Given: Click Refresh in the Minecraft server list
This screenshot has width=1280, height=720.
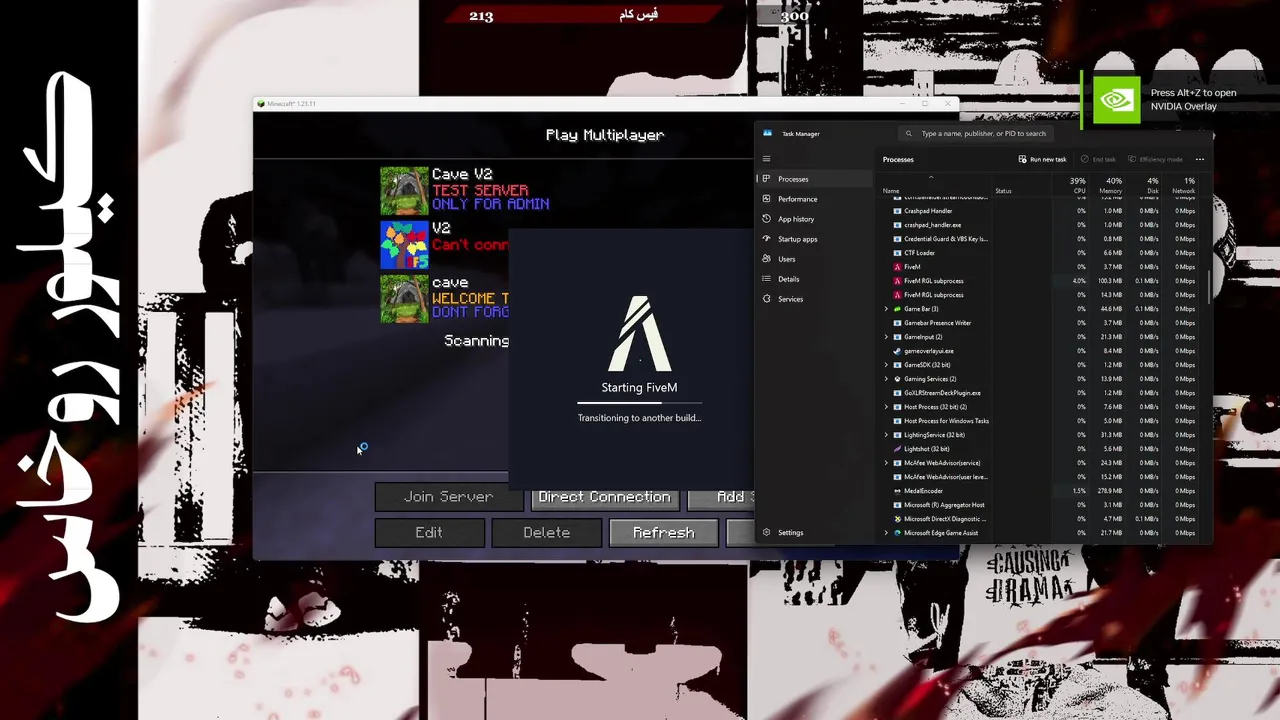Looking at the screenshot, I should point(663,533).
